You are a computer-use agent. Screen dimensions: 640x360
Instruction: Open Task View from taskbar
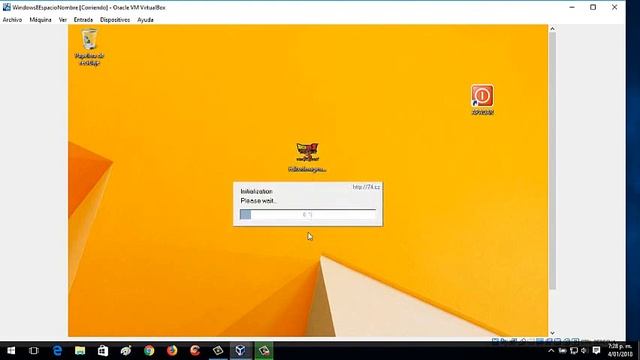34,351
